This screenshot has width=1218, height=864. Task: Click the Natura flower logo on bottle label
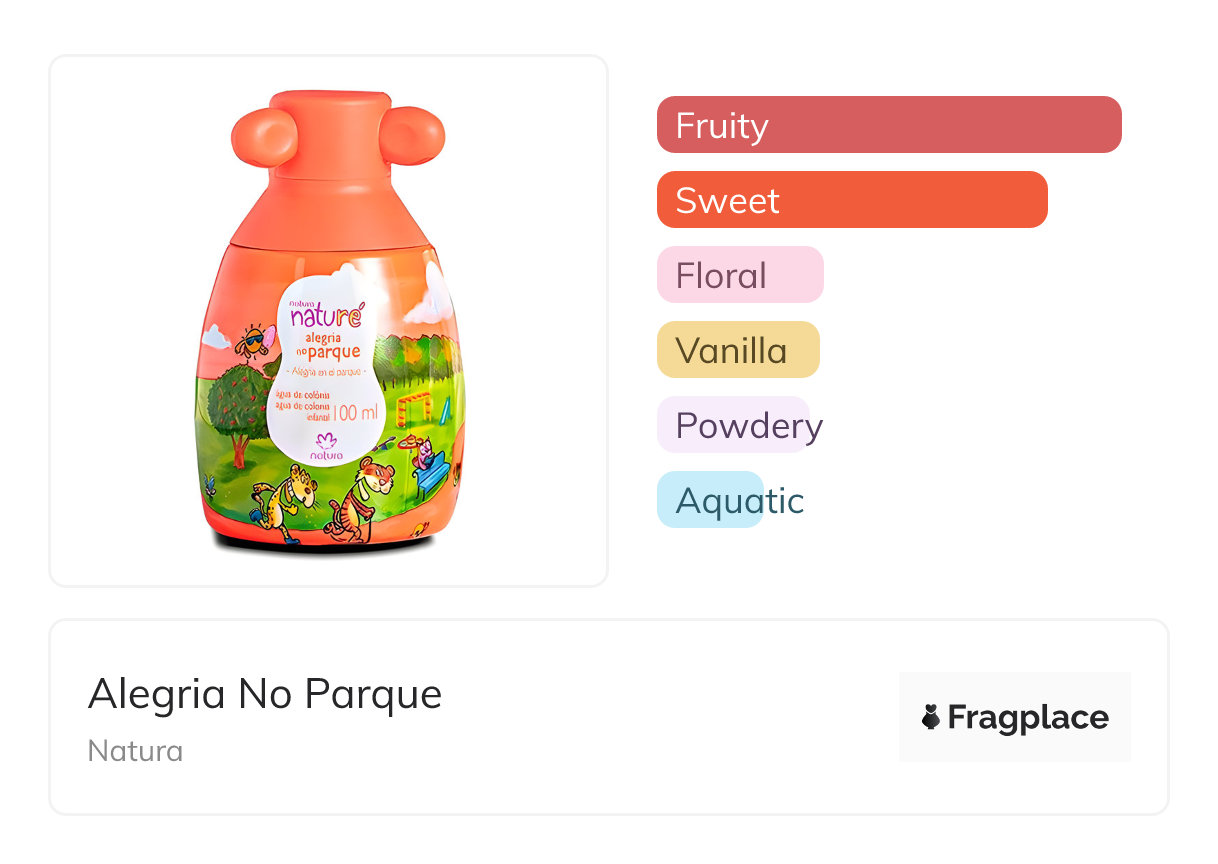pos(326,441)
